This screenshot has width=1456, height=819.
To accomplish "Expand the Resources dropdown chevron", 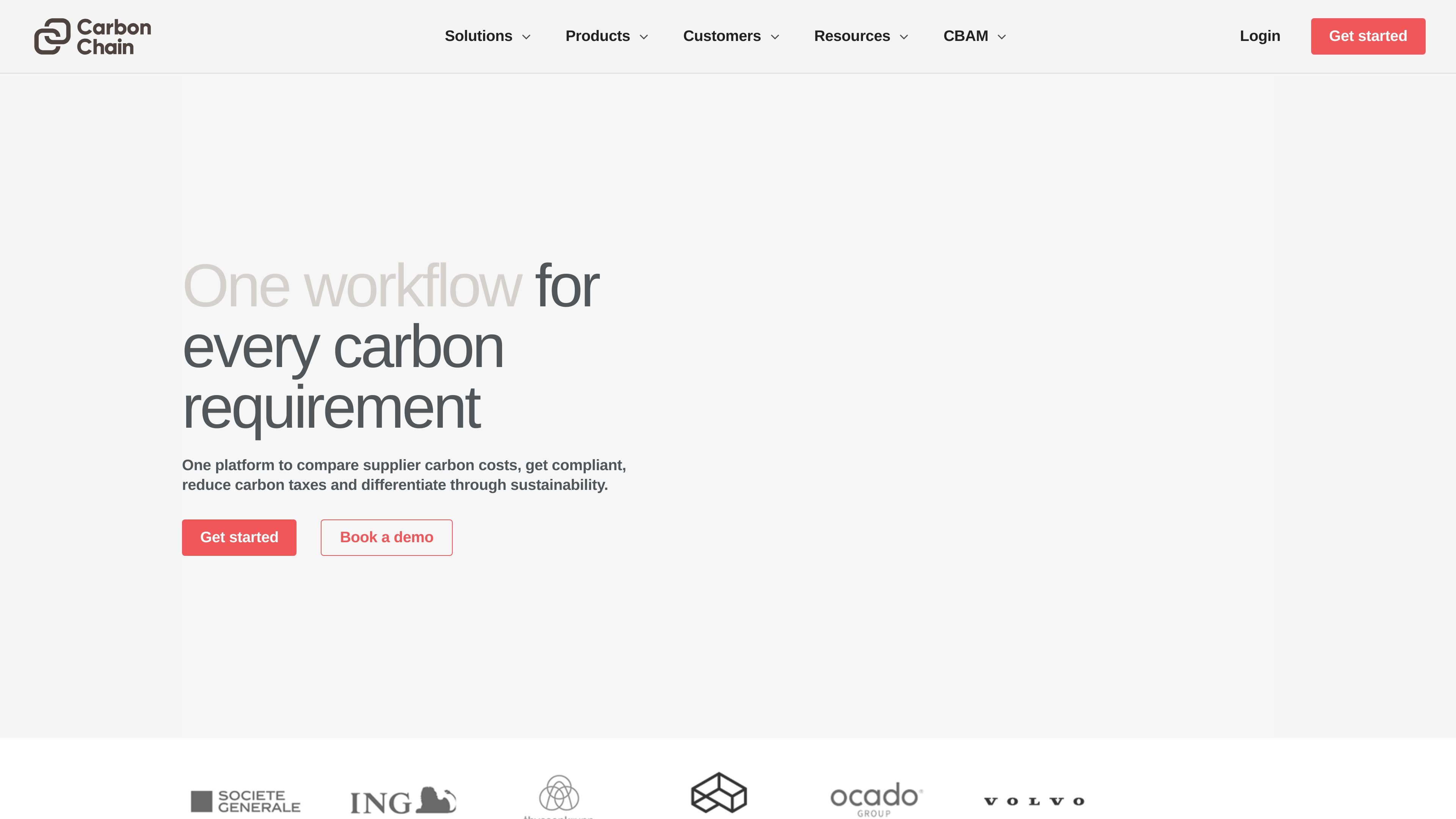I will coord(904,37).
